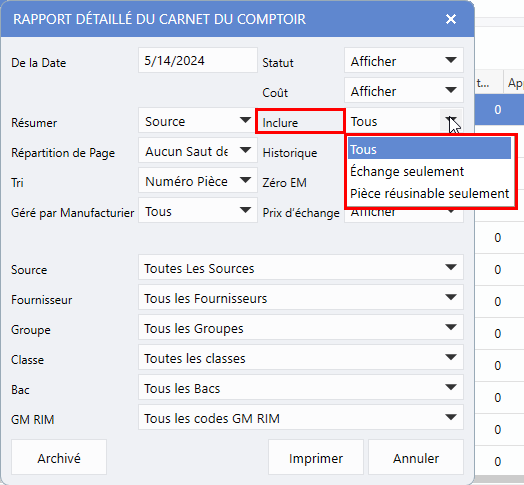Expand the Tous les Groupes dropdown
The width and height of the screenshot is (524, 485).
tap(301, 328)
